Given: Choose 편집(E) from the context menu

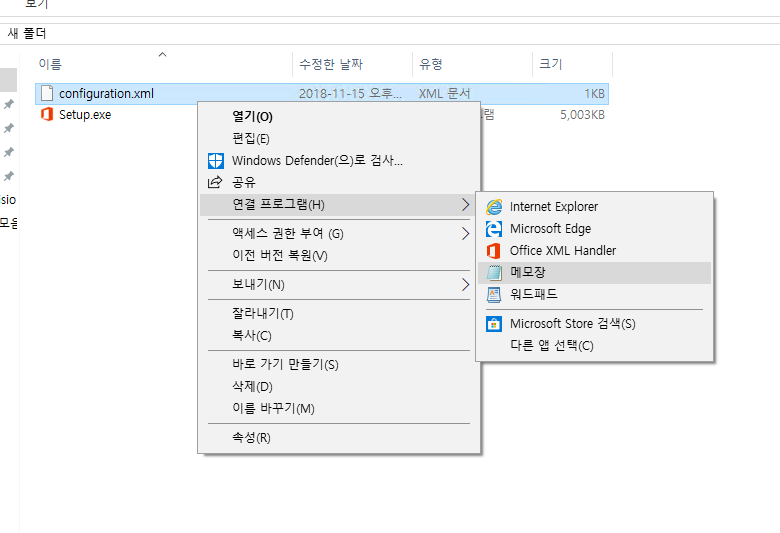Looking at the screenshot, I should point(339,138).
